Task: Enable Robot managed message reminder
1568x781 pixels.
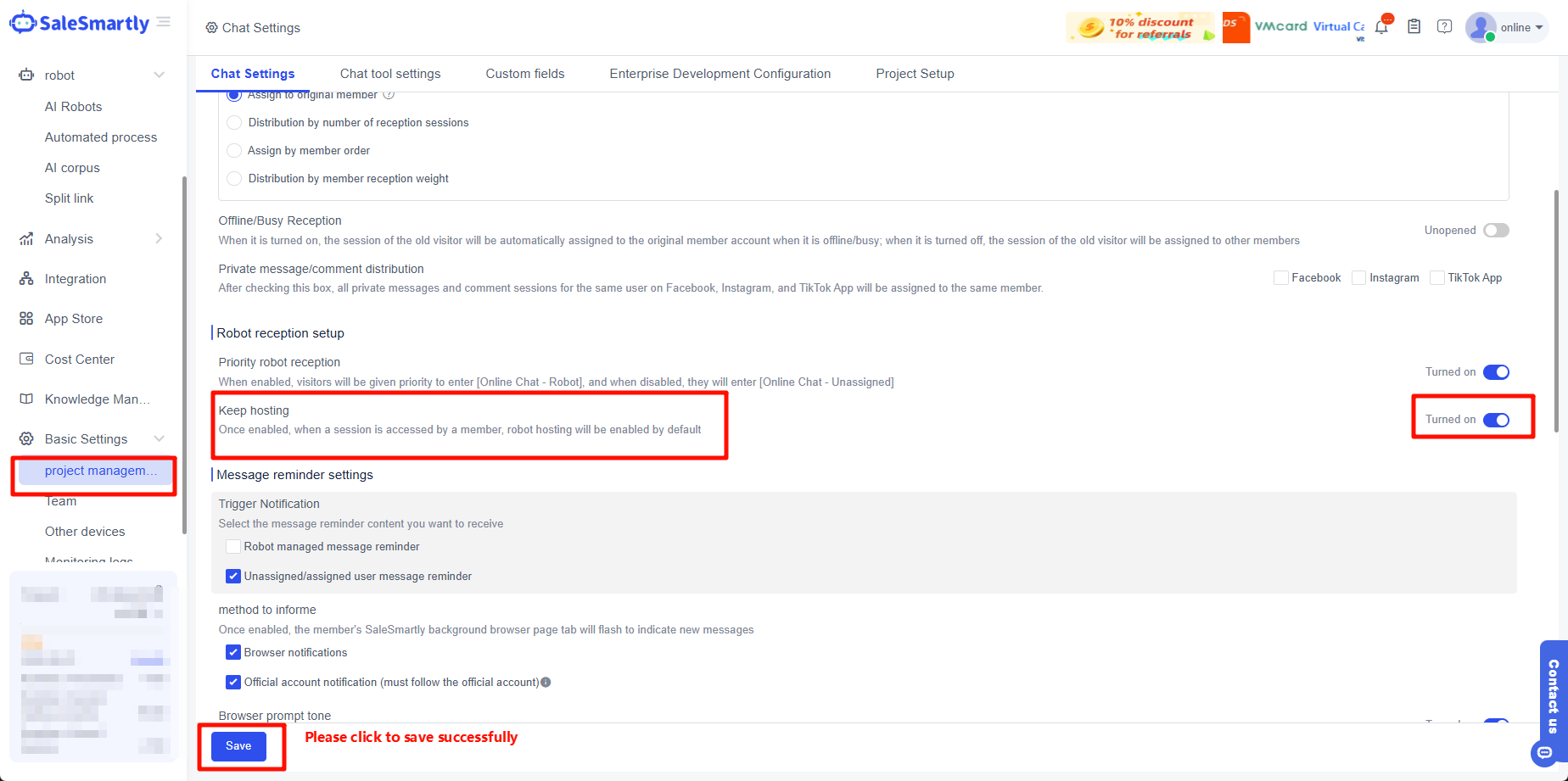Action: [233, 547]
